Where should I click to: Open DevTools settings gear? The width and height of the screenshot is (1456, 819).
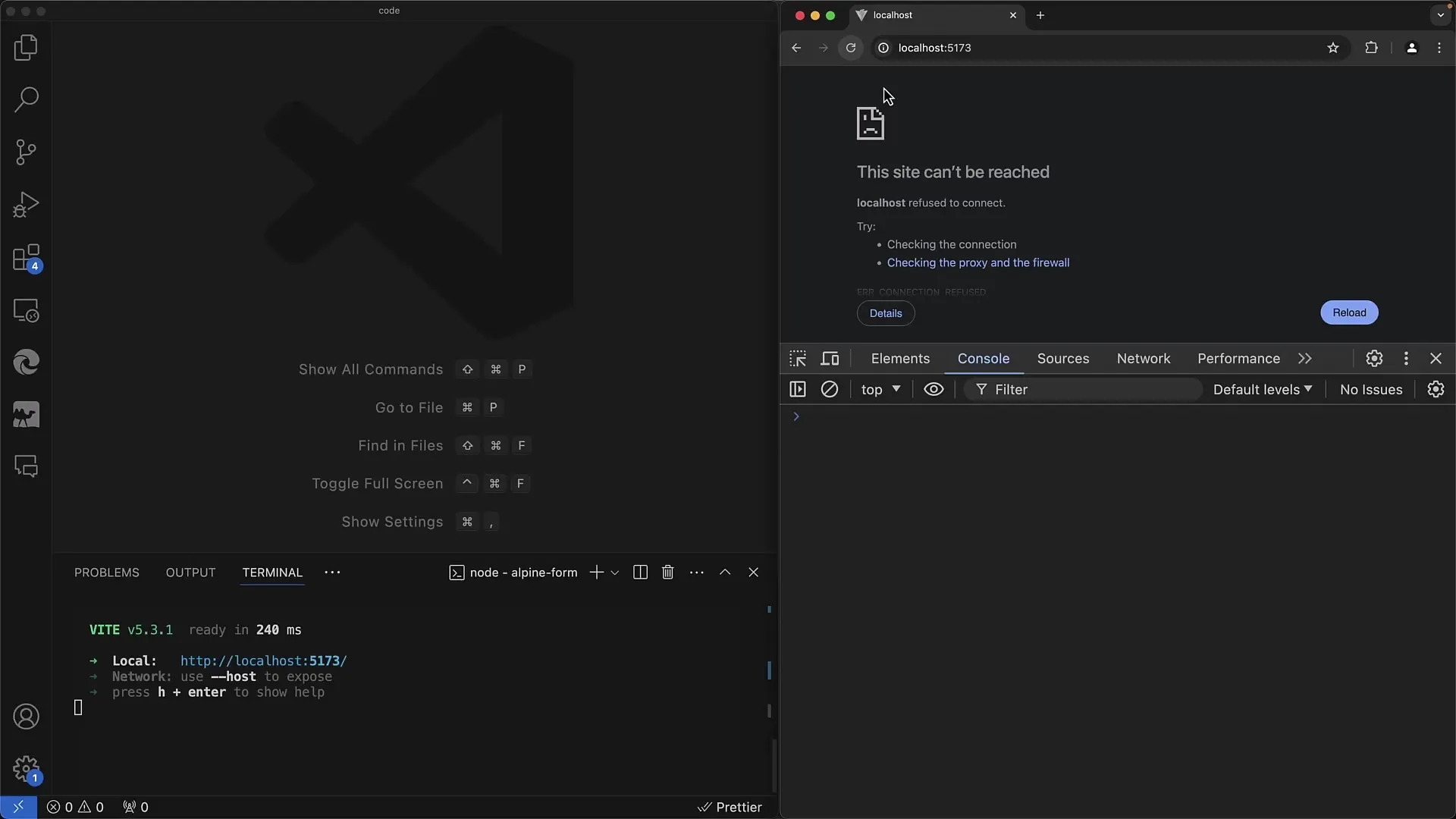(x=1374, y=359)
